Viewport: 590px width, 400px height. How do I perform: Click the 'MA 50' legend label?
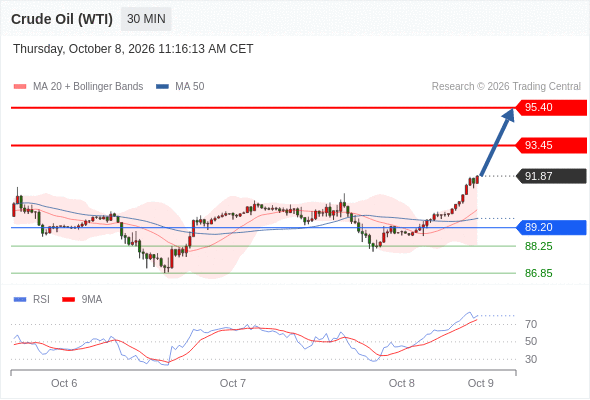[190, 87]
